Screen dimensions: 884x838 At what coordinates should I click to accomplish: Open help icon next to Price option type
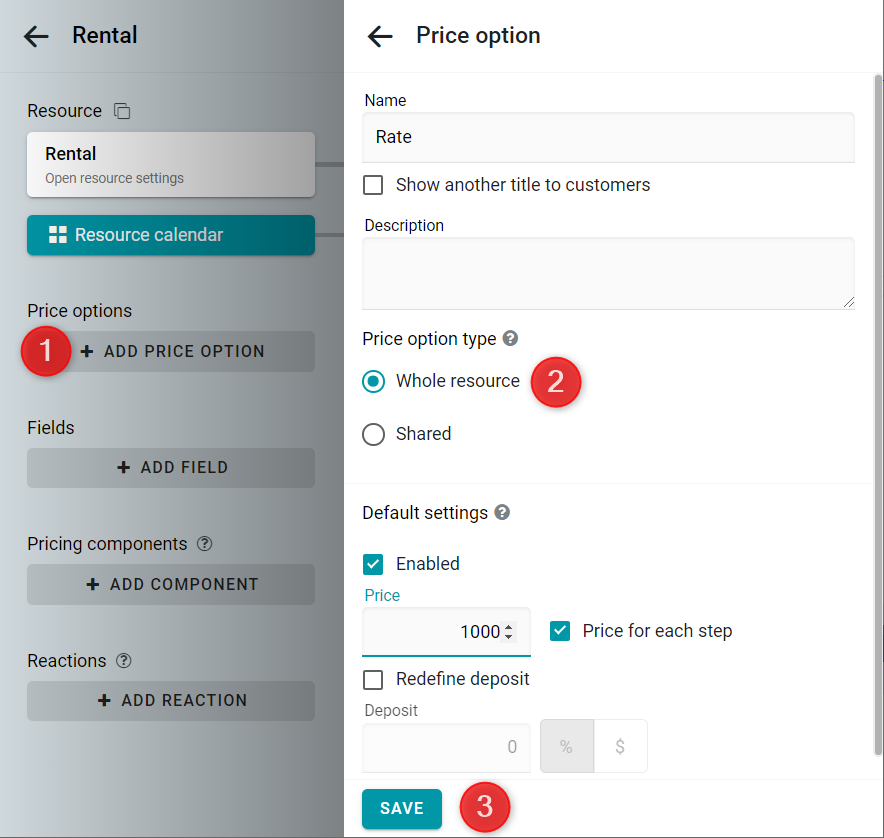510,338
